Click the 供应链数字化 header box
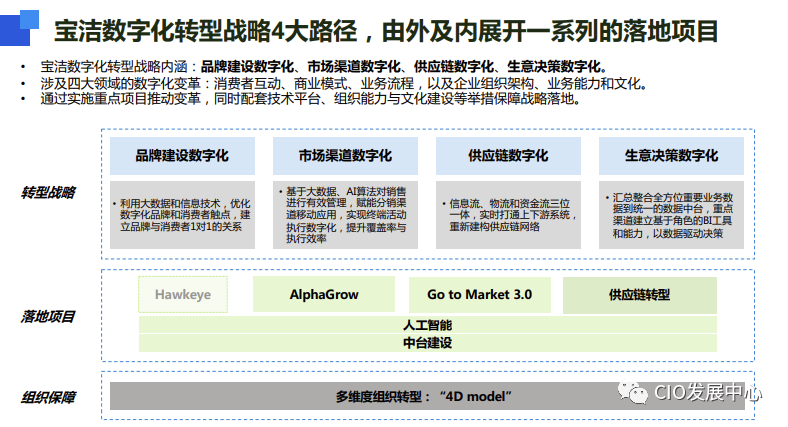 [508, 156]
